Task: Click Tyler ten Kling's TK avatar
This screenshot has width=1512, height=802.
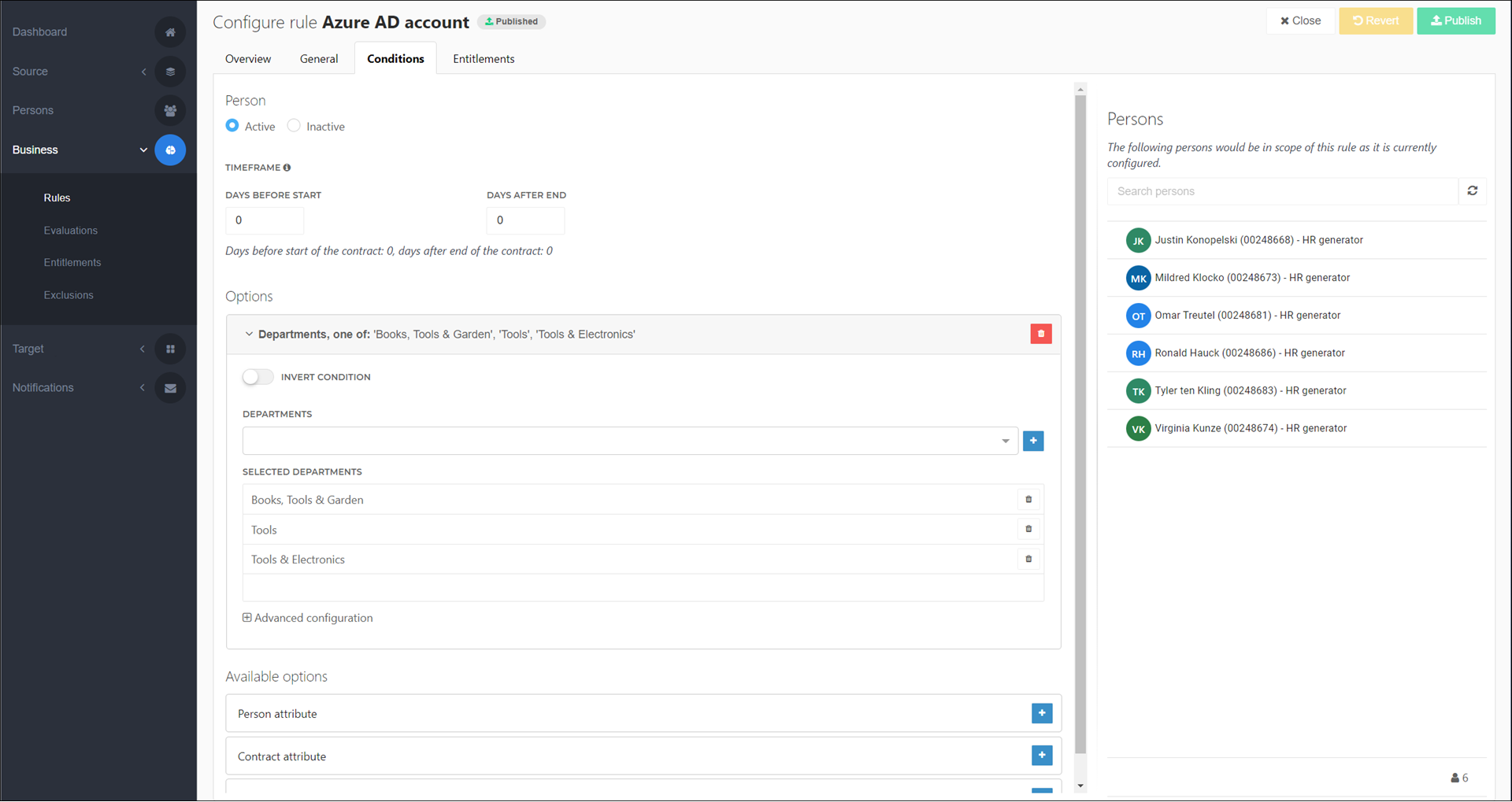Action: point(1139,391)
